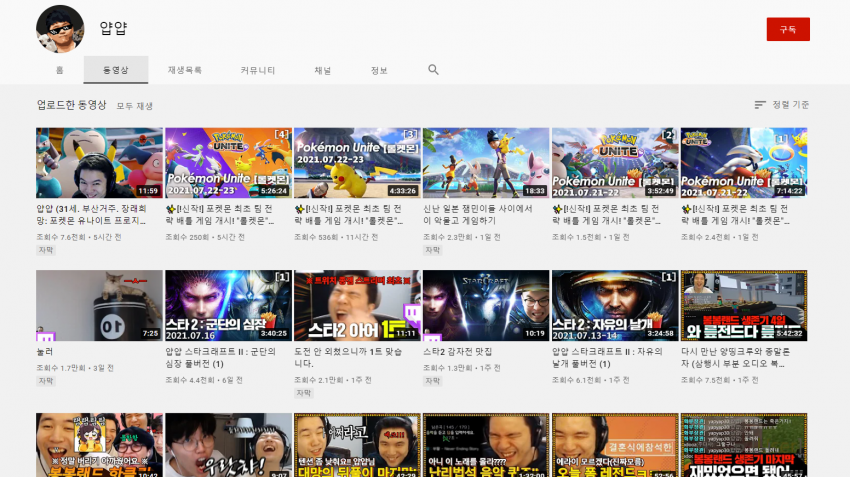The image size is (850, 477).
Task: Click the channel name 얍얍
Action: (x=113, y=28)
